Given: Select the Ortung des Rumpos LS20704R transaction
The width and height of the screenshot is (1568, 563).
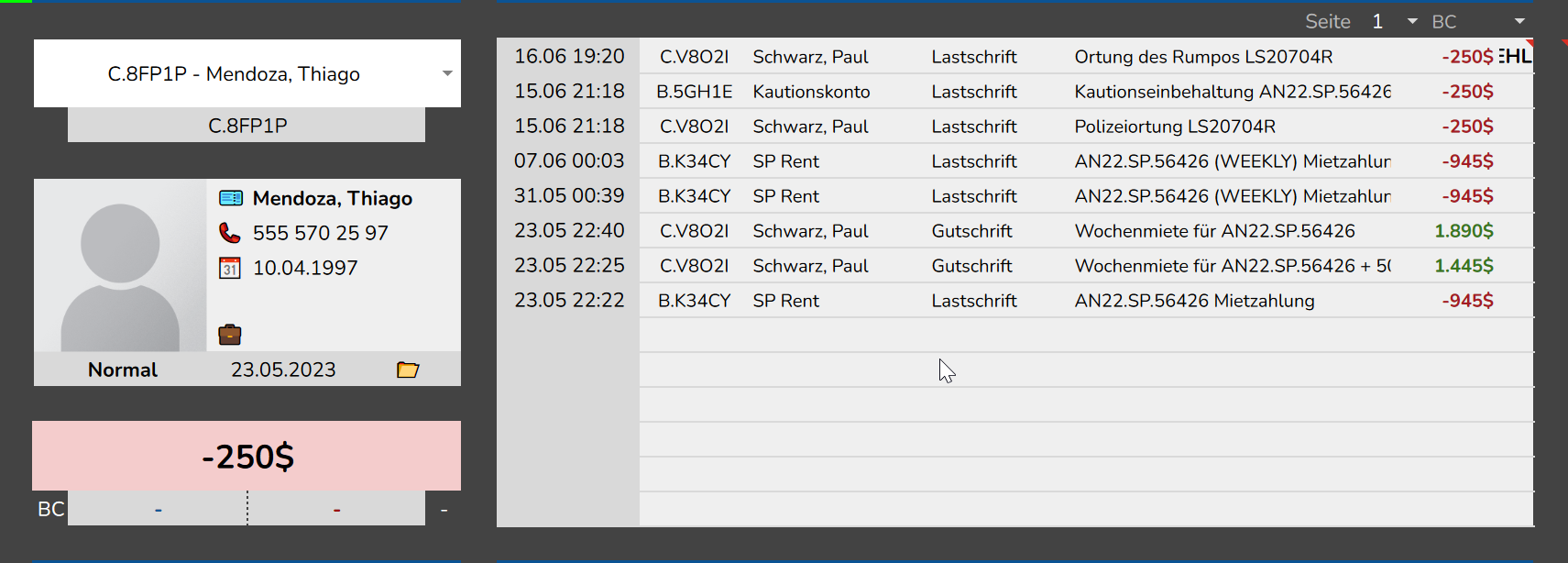Looking at the screenshot, I should pos(1015,57).
